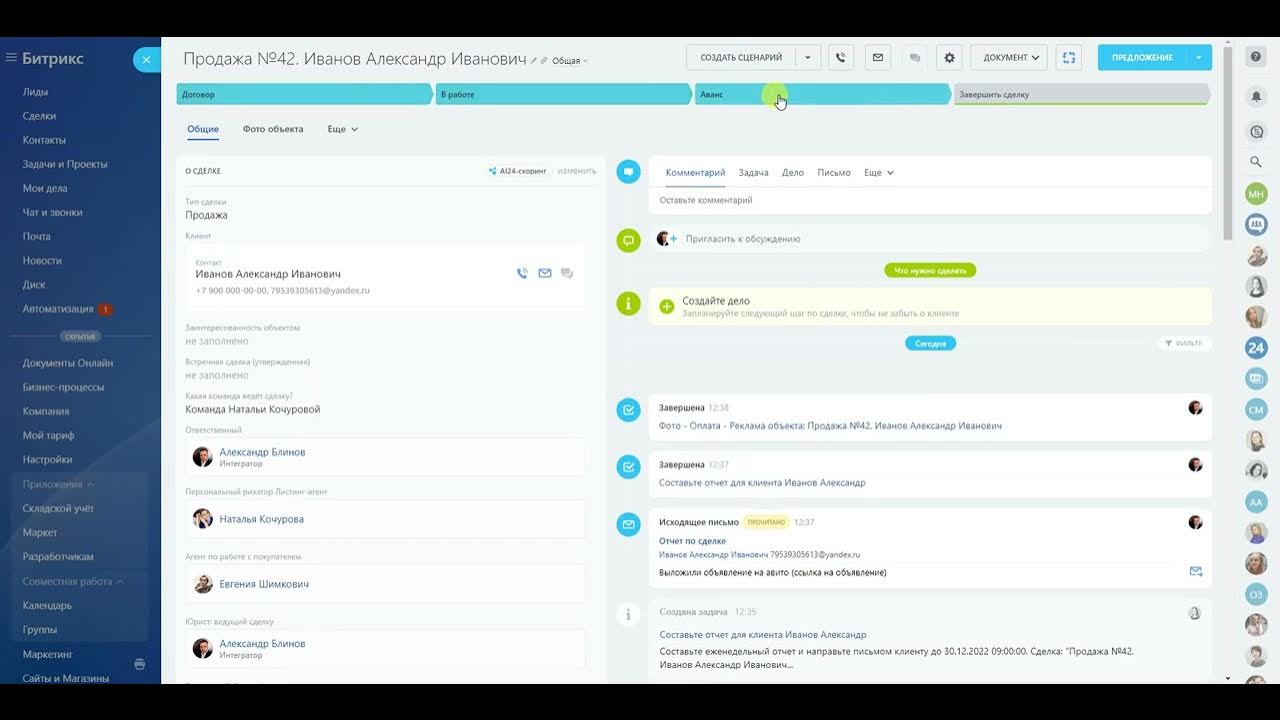Open Лиды in left menu
This screenshot has height=720, width=1280.
coord(35,92)
